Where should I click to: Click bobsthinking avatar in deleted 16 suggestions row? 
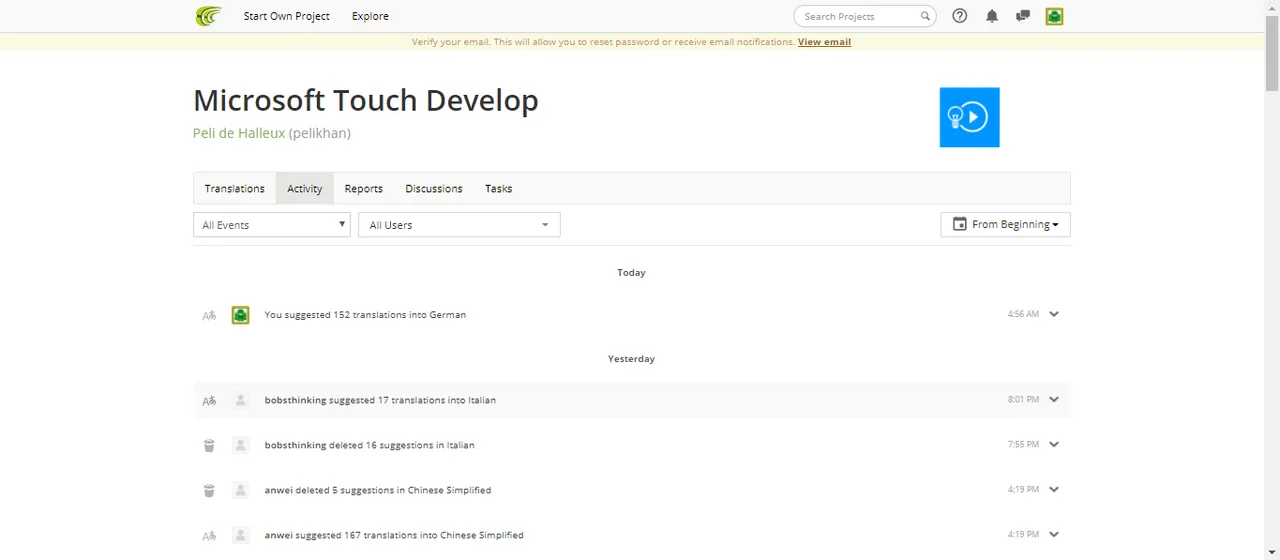(240, 445)
